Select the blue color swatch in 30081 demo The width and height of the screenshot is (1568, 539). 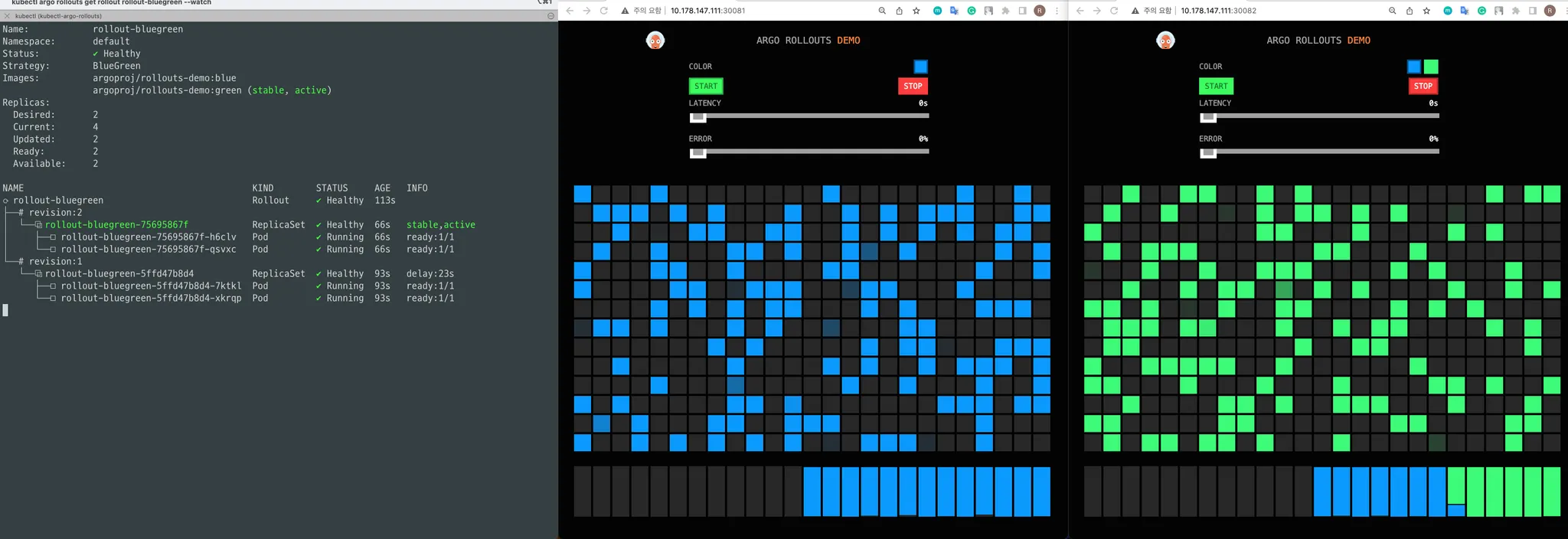(920, 67)
